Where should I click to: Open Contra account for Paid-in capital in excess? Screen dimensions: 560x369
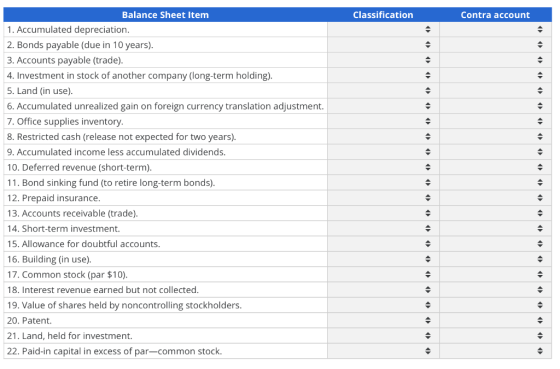(495, 351)
